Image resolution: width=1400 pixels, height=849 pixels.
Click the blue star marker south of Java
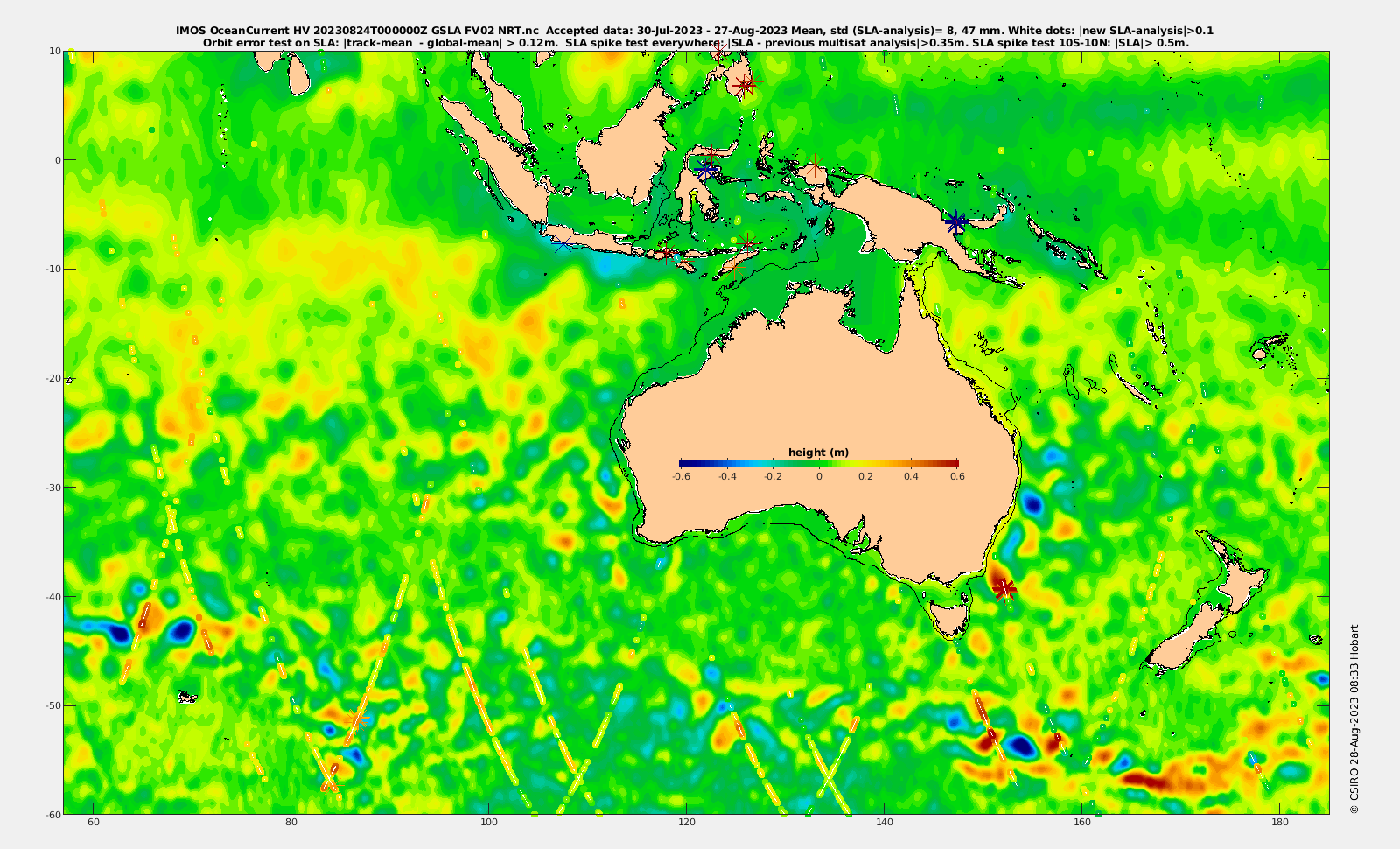563,244
